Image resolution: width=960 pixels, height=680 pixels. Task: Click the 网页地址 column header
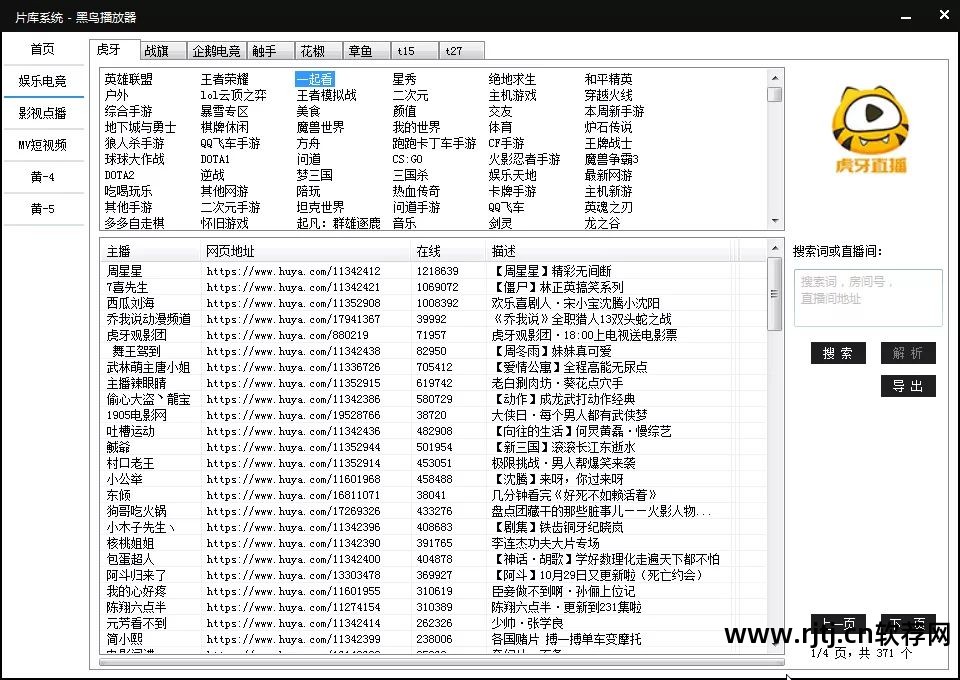point(306,251)
